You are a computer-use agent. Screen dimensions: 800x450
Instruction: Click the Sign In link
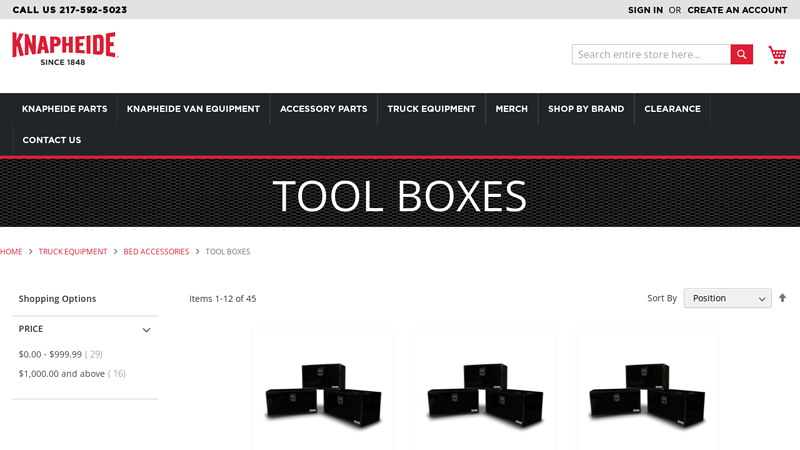(x=645, y=10)
